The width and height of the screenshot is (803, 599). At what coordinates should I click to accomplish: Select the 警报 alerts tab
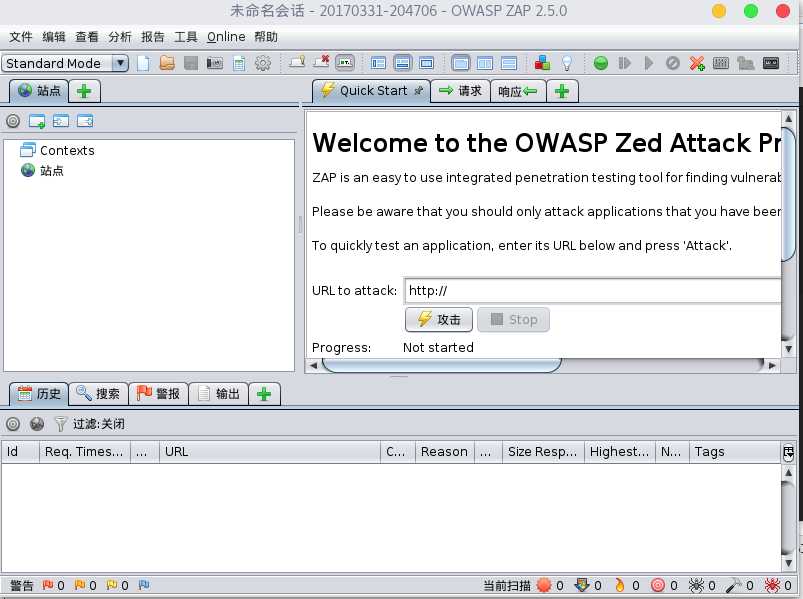coord(158,394)
